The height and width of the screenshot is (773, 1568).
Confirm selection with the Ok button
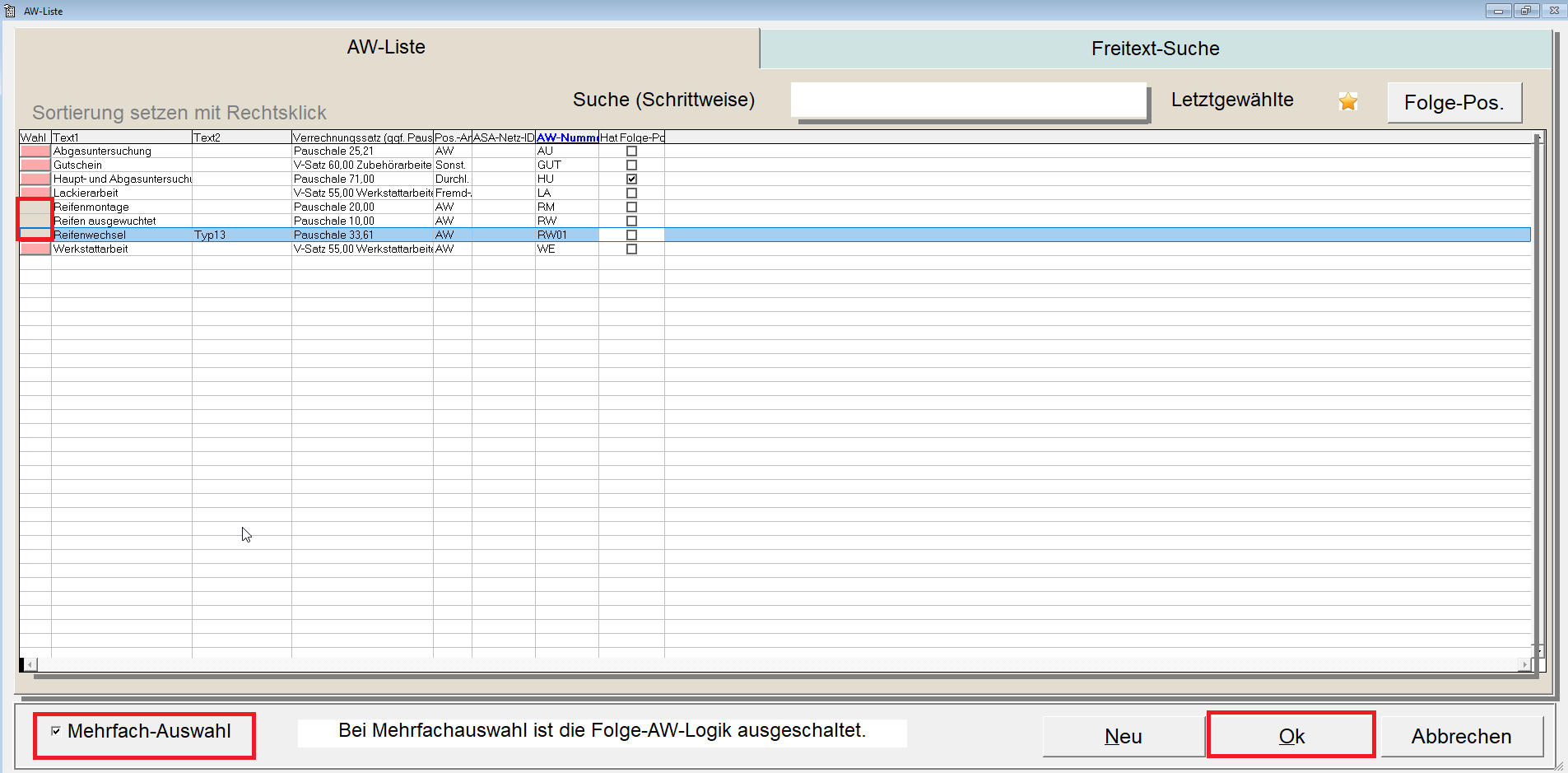[1291, 736]
